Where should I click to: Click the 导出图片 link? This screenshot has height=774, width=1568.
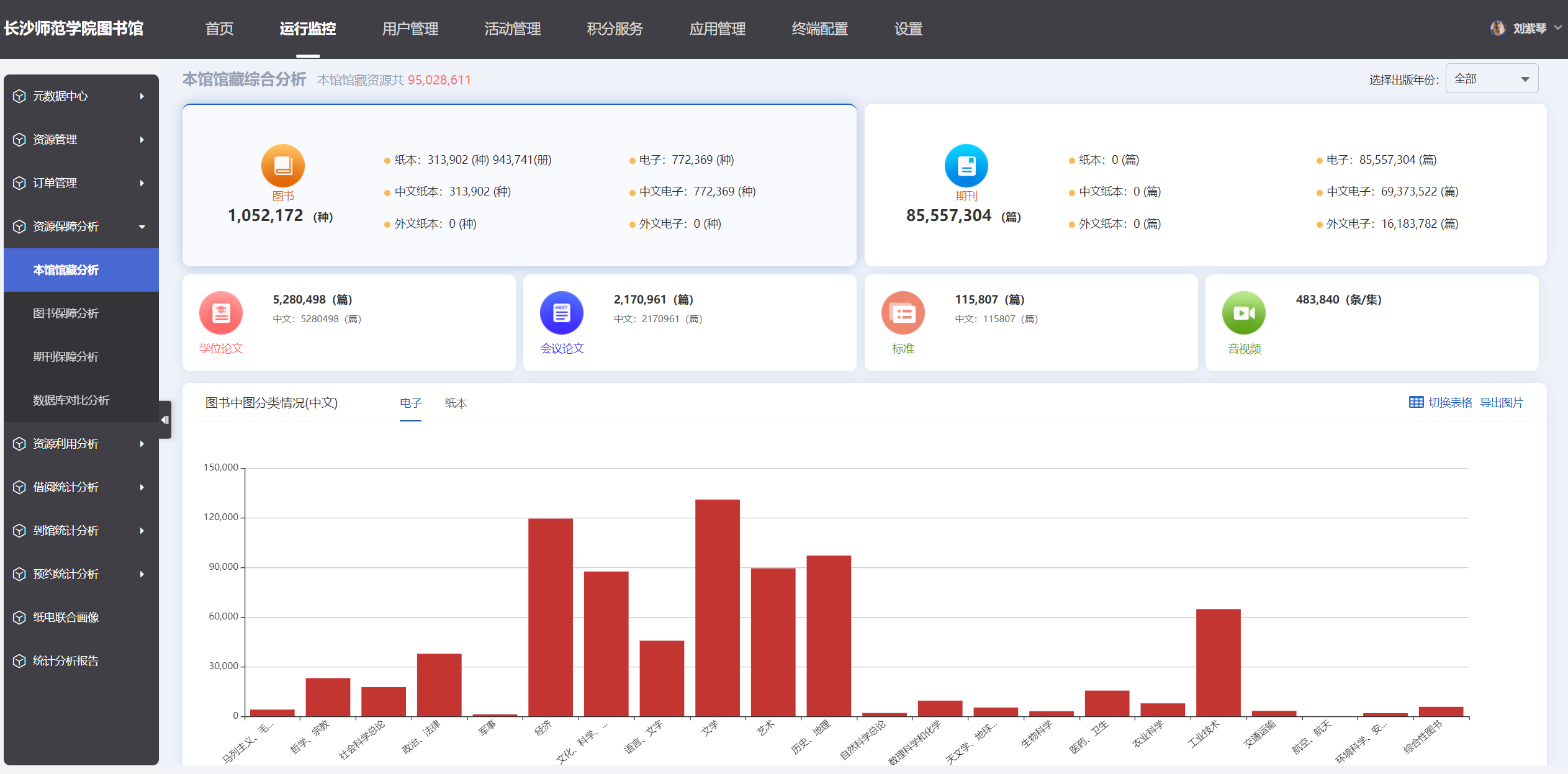(x=1501, y=402)
